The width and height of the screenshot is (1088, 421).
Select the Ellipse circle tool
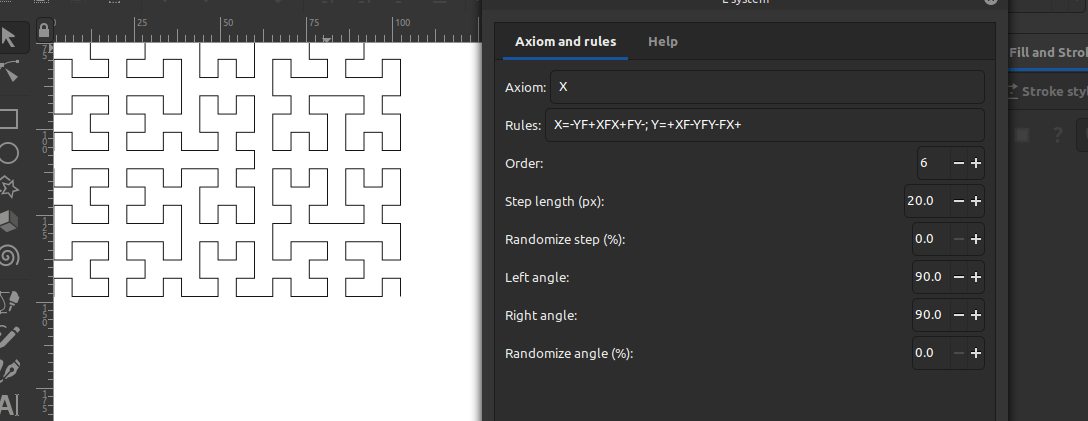pos(8,153)
